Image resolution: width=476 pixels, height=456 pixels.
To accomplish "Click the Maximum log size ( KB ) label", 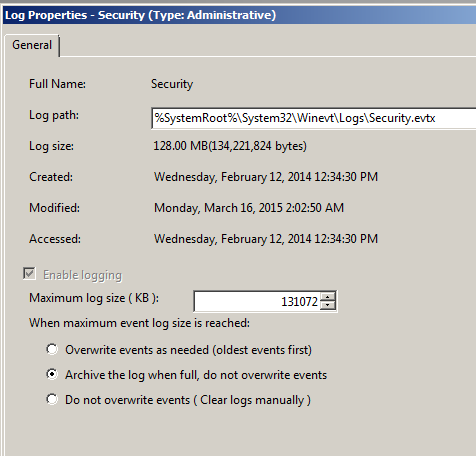I will (94, 298).
